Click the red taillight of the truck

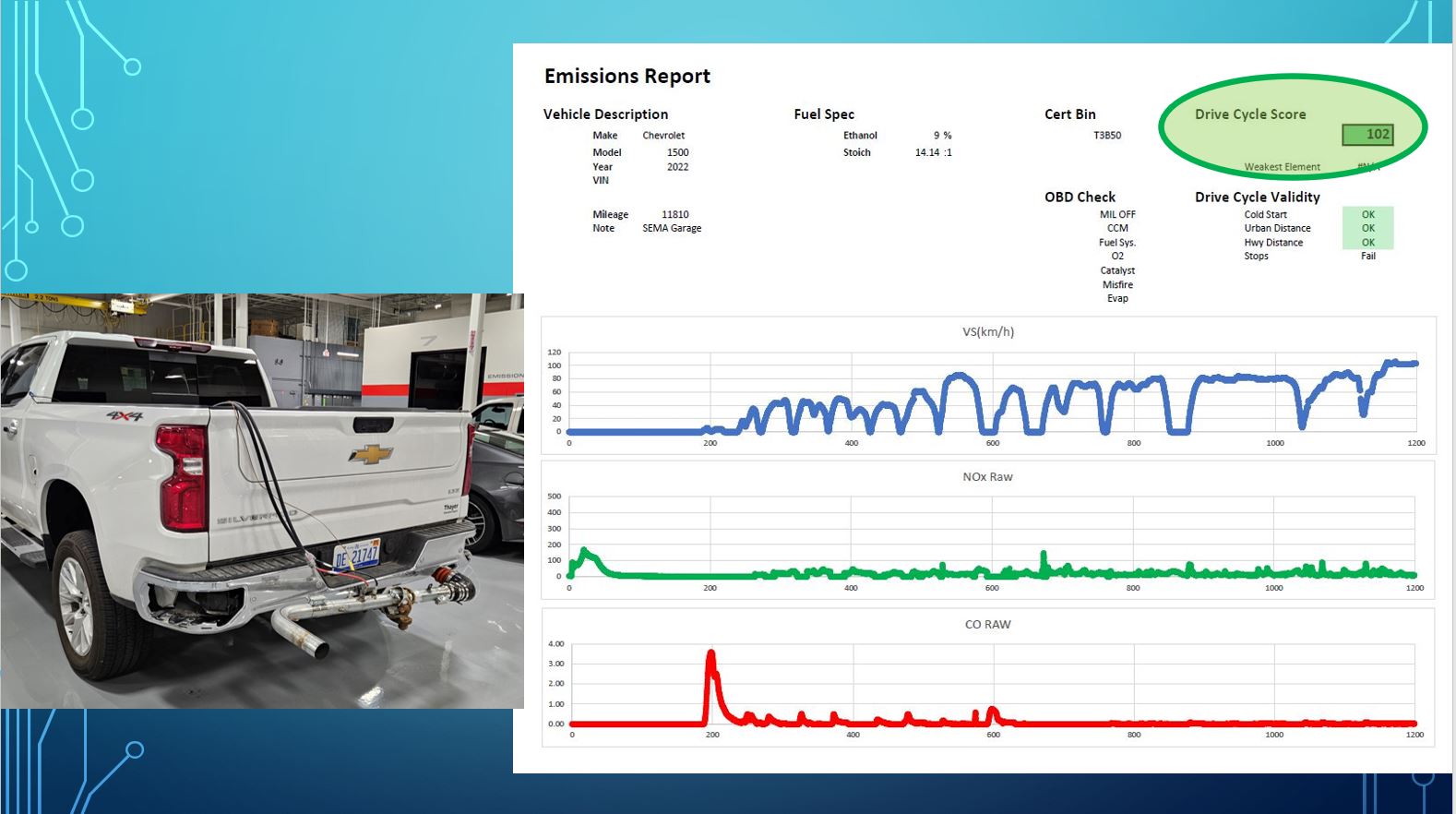[183, 477]
